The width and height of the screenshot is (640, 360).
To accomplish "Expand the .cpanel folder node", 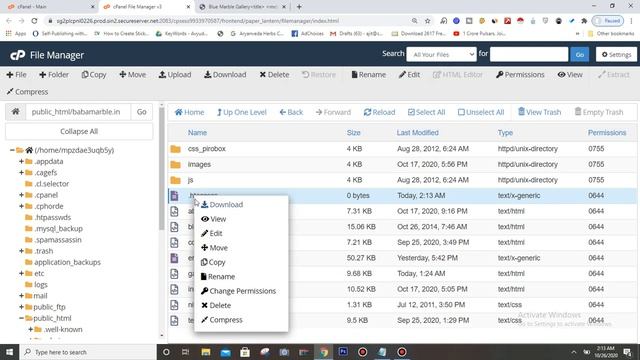I will click(x=21, y=195).
